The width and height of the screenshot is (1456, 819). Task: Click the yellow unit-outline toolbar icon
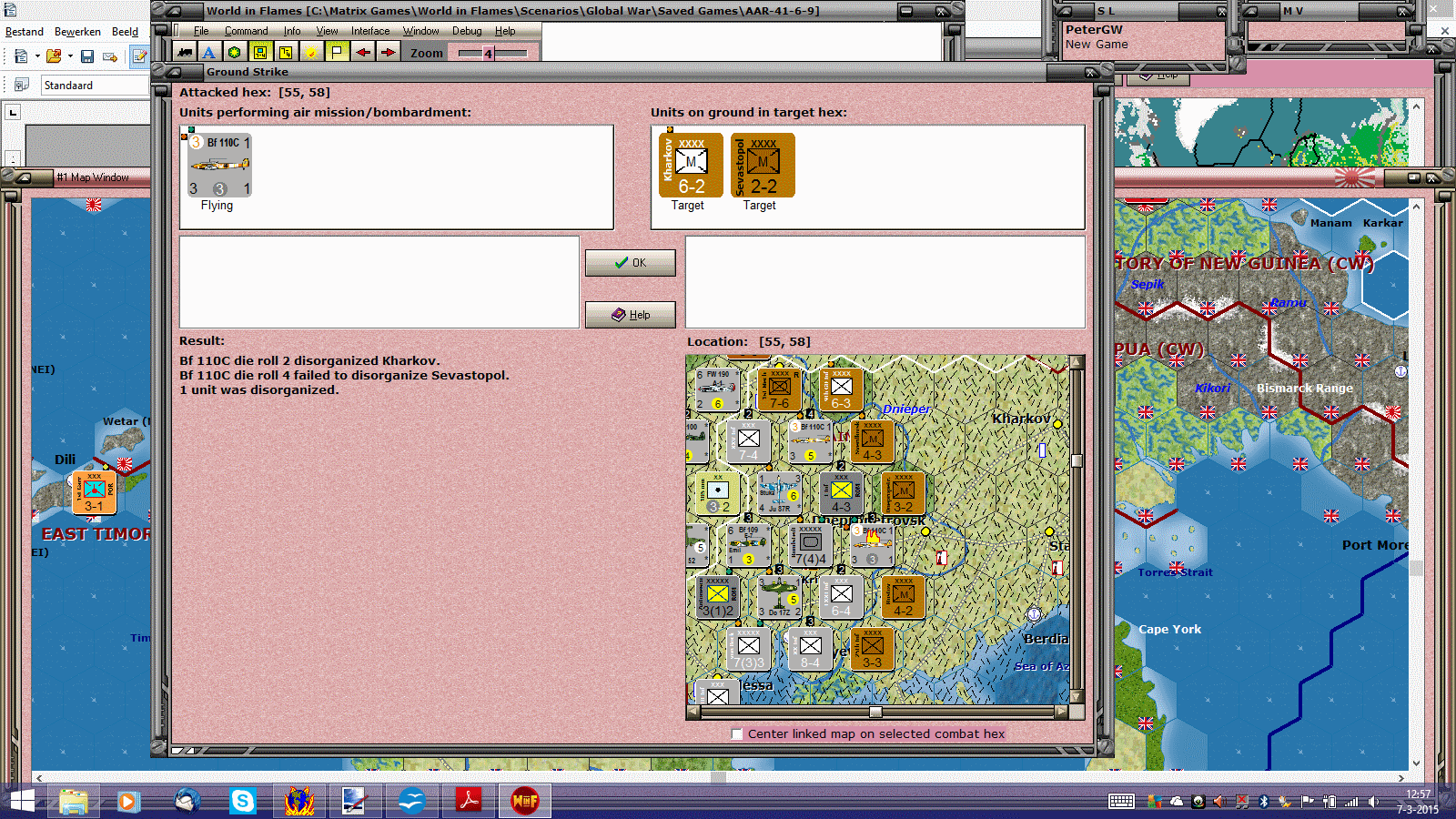286,52
